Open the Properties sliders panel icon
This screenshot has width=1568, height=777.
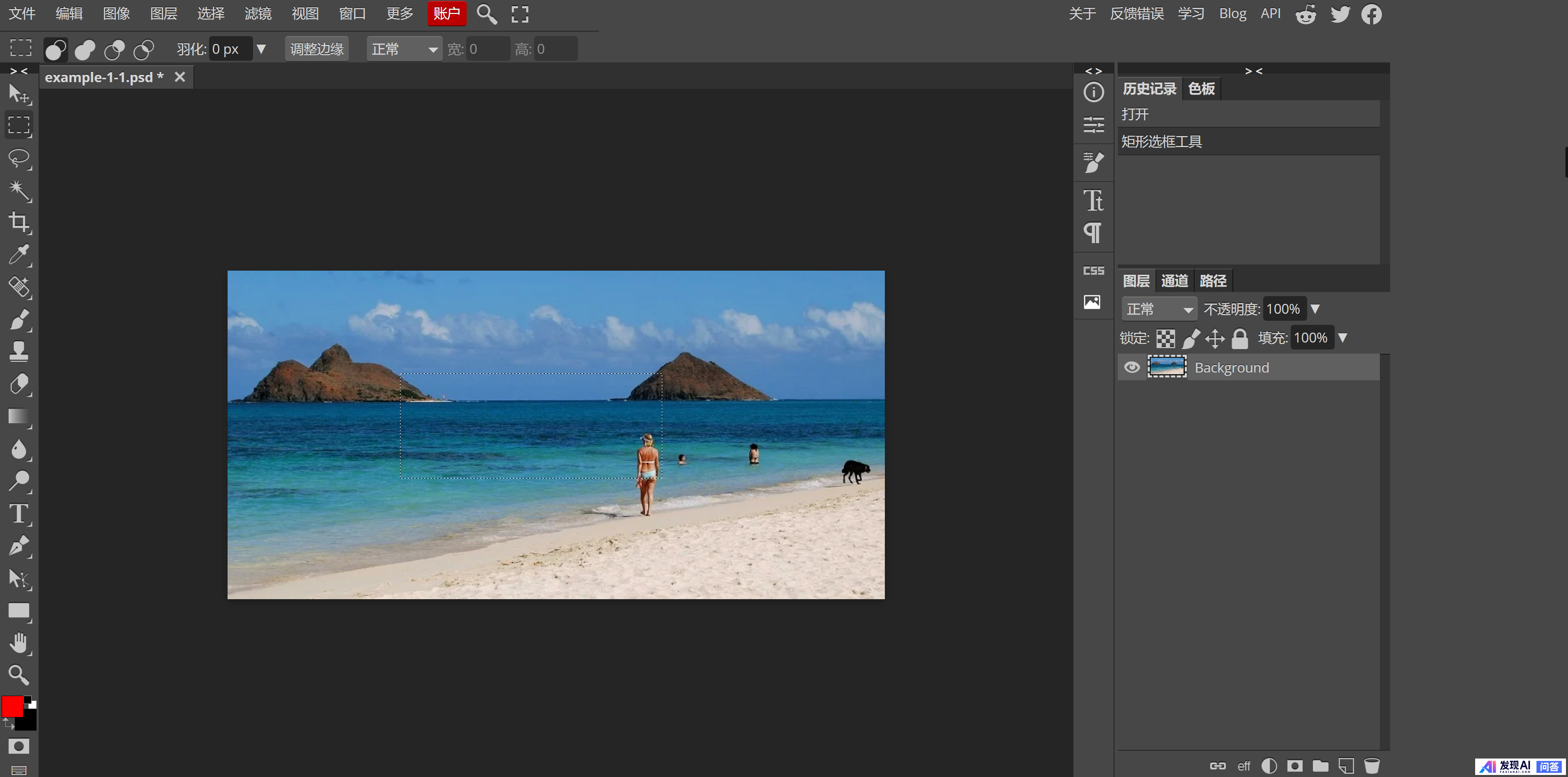click(x=1093, y=125)
